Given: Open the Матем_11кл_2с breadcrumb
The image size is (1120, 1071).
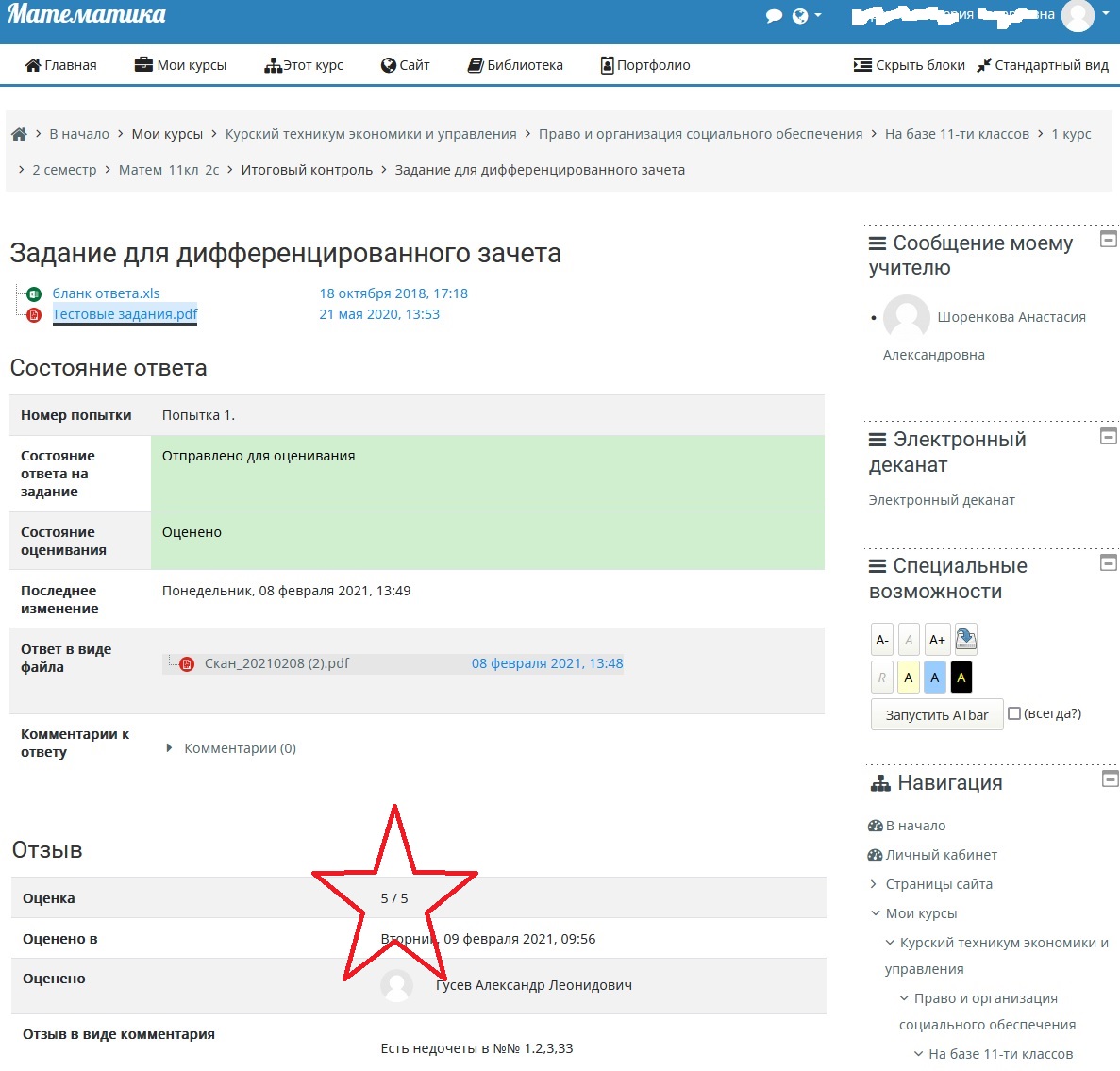Looking at the screenshot, I should point(169,170).
